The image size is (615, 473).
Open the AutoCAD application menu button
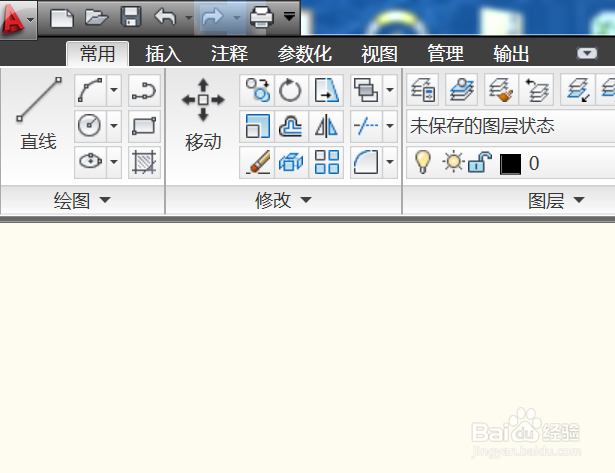18,19
